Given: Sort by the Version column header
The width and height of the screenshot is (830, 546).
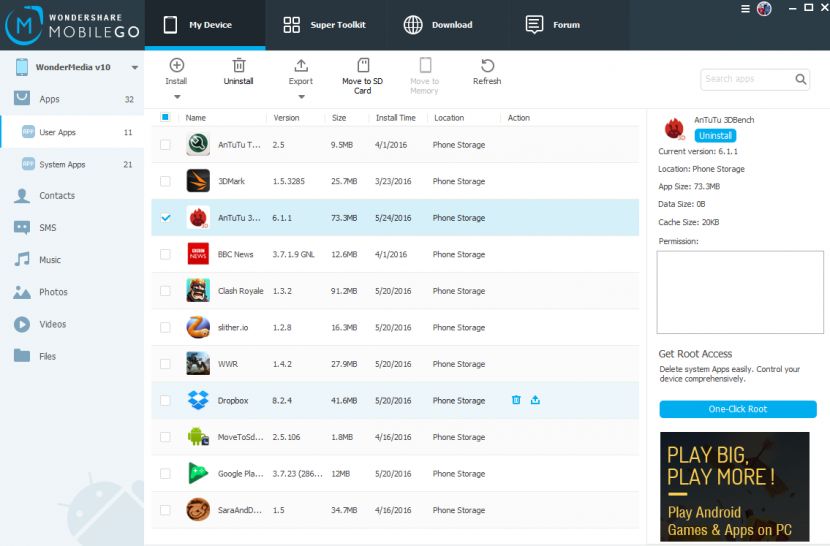Looking at the screenshot, I should pyautogui.click(x=286, y=118).
